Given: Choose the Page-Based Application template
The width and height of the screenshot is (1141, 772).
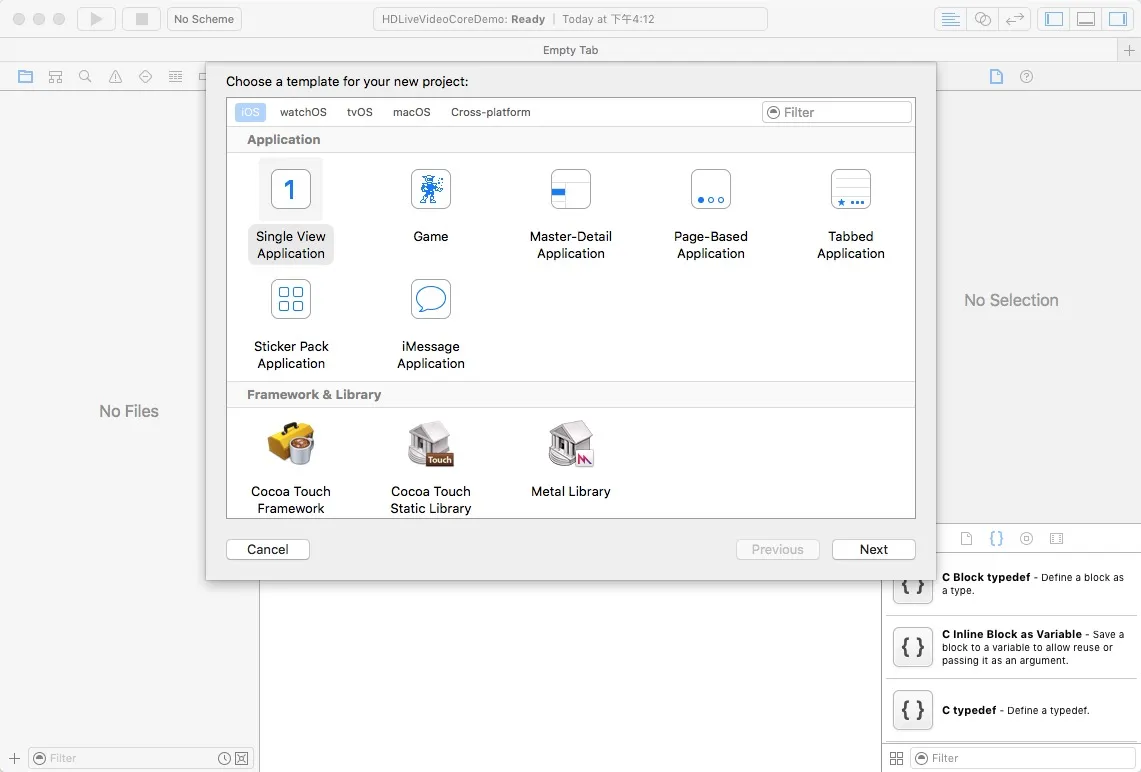Looking at the screenshot, I should point(710,213).
